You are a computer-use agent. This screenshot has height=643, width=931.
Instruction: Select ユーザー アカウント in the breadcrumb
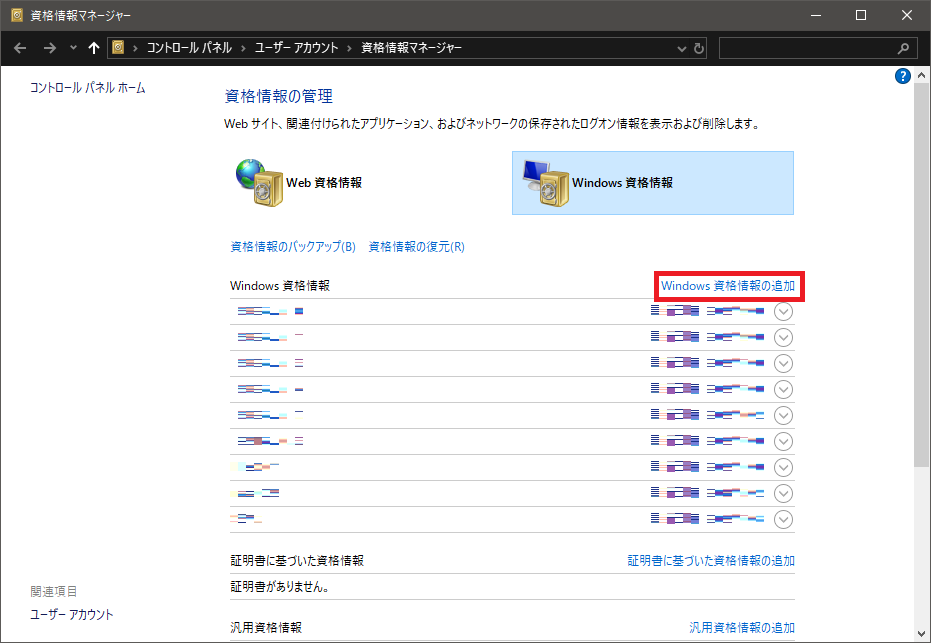click(296, 48)
